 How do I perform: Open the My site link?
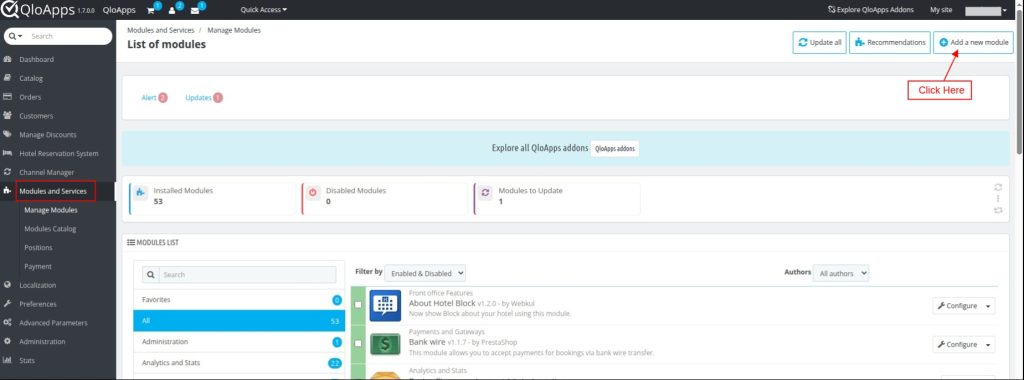pos(941,10)
